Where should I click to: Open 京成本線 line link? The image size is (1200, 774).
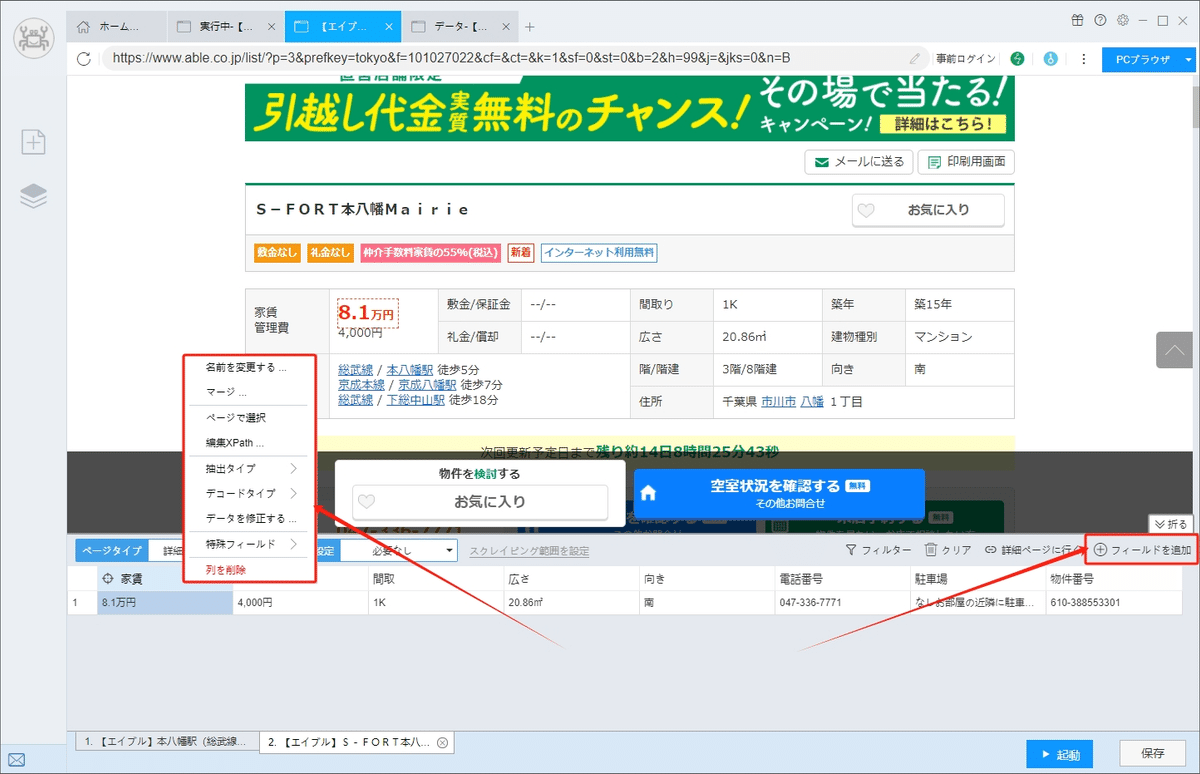(362, 384)
